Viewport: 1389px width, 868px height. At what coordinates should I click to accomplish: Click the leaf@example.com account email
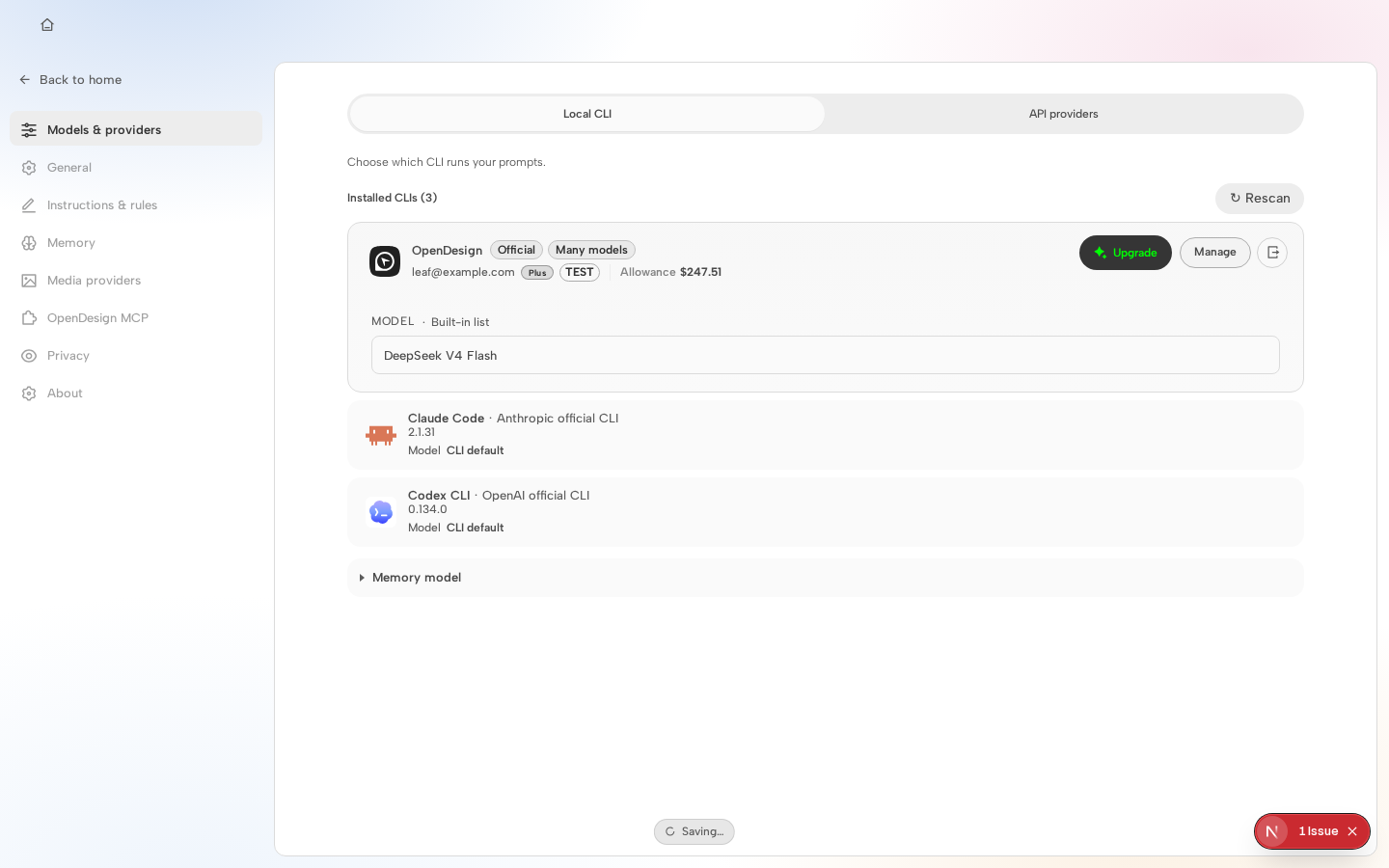click(x=463, y=272)
